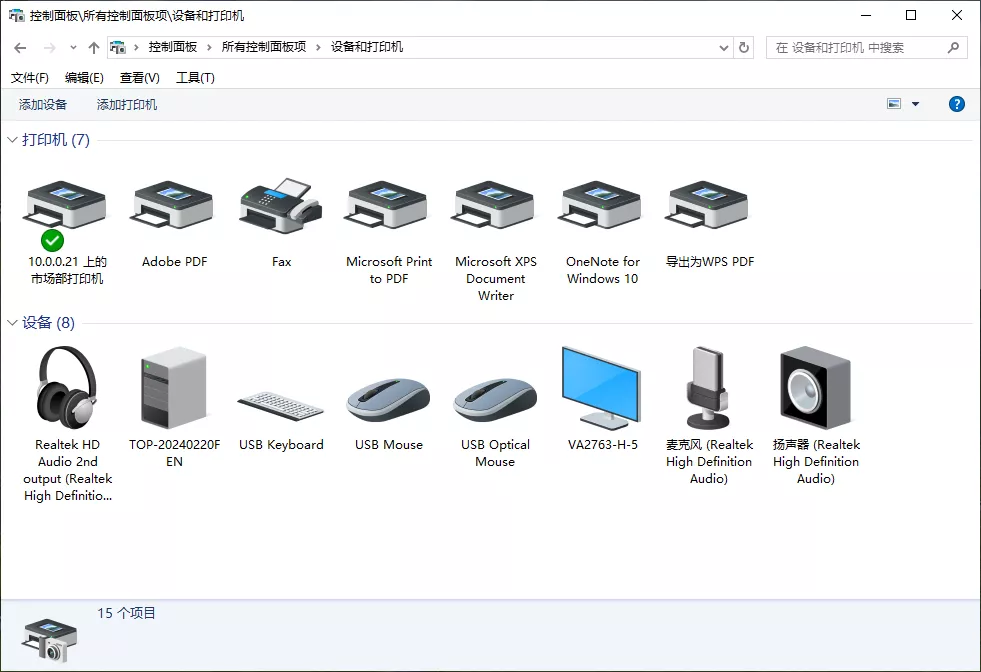Select the Fax device icon
The height and width of the screenshot is (672, 981).
click(x=281, y=205)
